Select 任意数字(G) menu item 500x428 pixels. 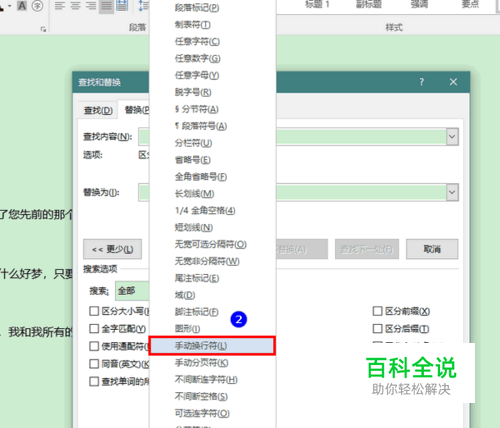click(212, 58)
